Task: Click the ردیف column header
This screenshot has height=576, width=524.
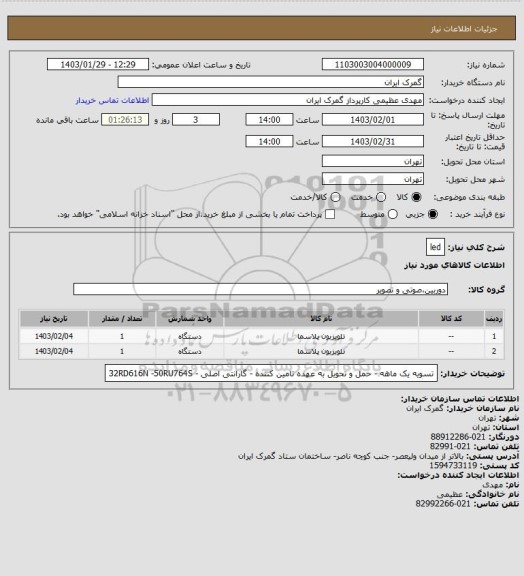Action: pos(494,319)
